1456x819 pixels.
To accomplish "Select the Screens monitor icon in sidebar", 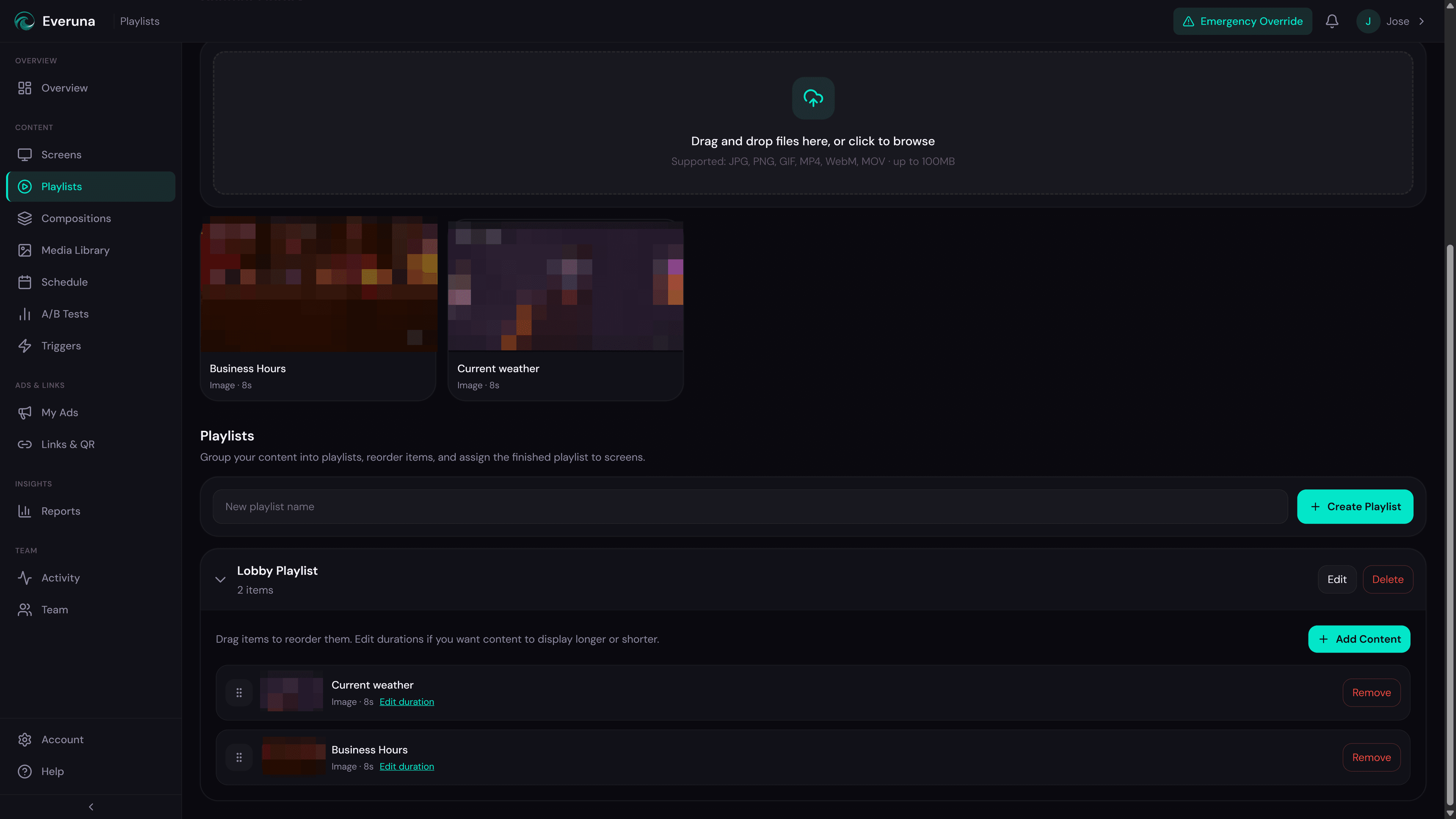I will point(25,154).
